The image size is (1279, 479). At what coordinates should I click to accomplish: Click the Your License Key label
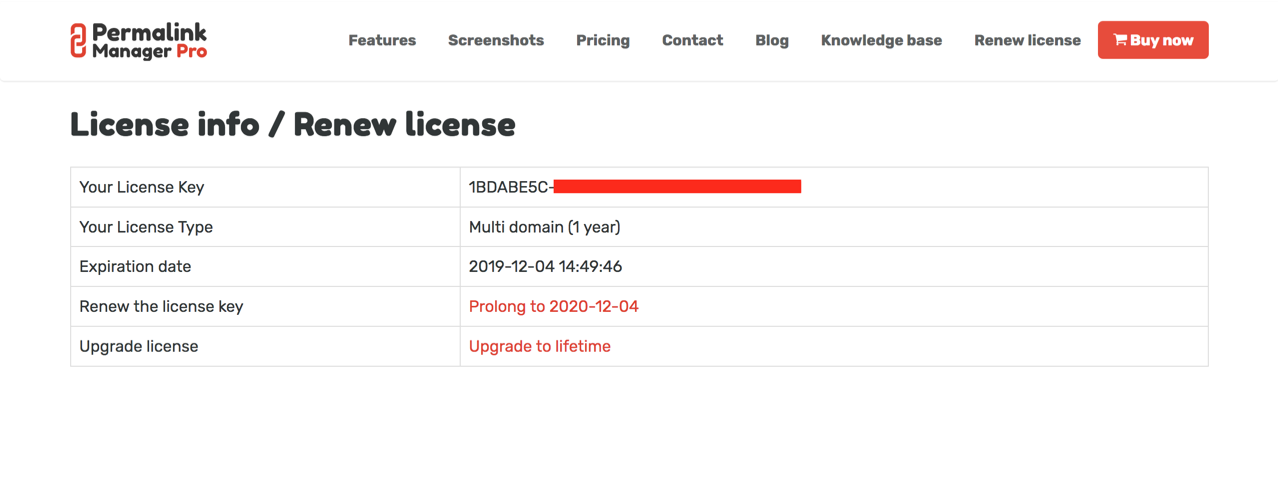click(x=142, y=187)
